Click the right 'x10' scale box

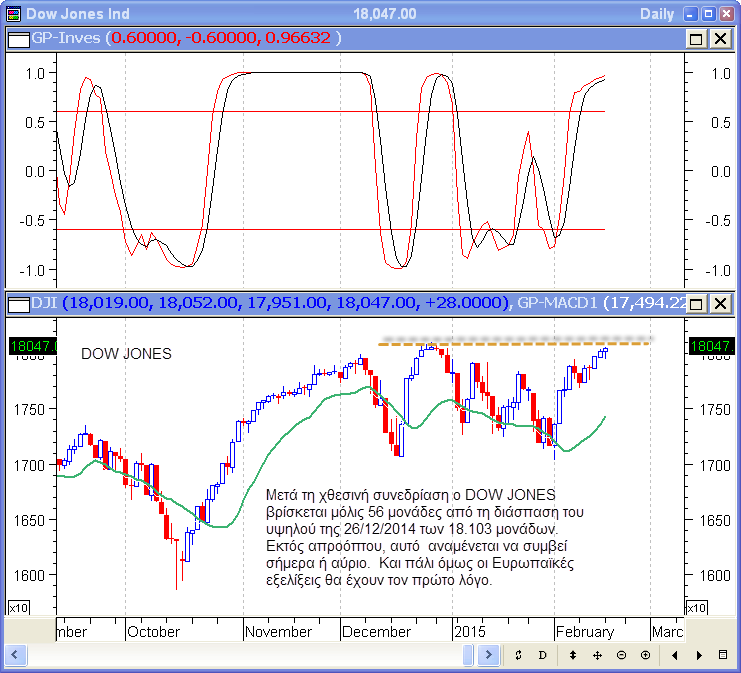click(x=697, y=607)
